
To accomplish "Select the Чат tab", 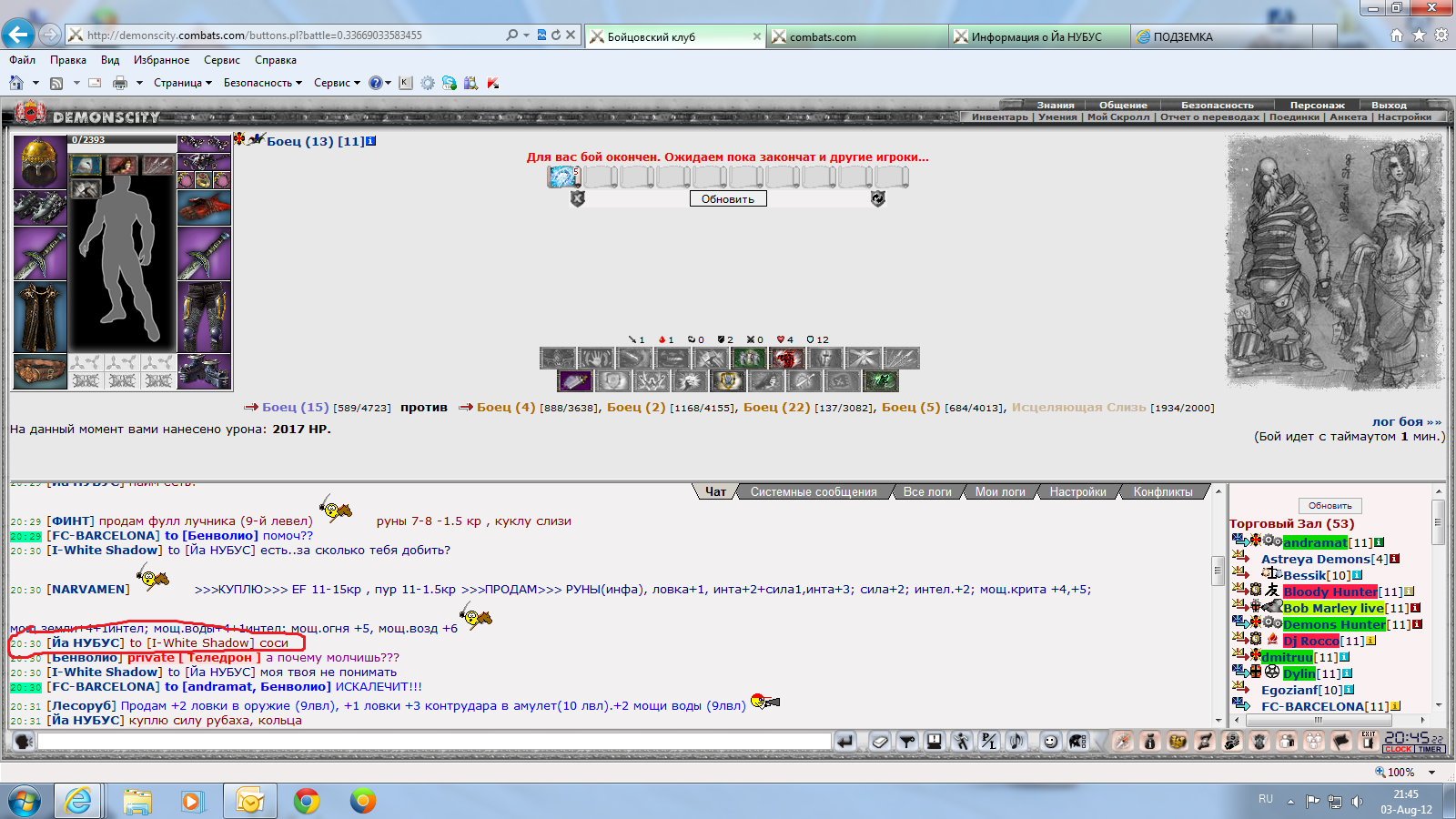I will pos(716,491).
